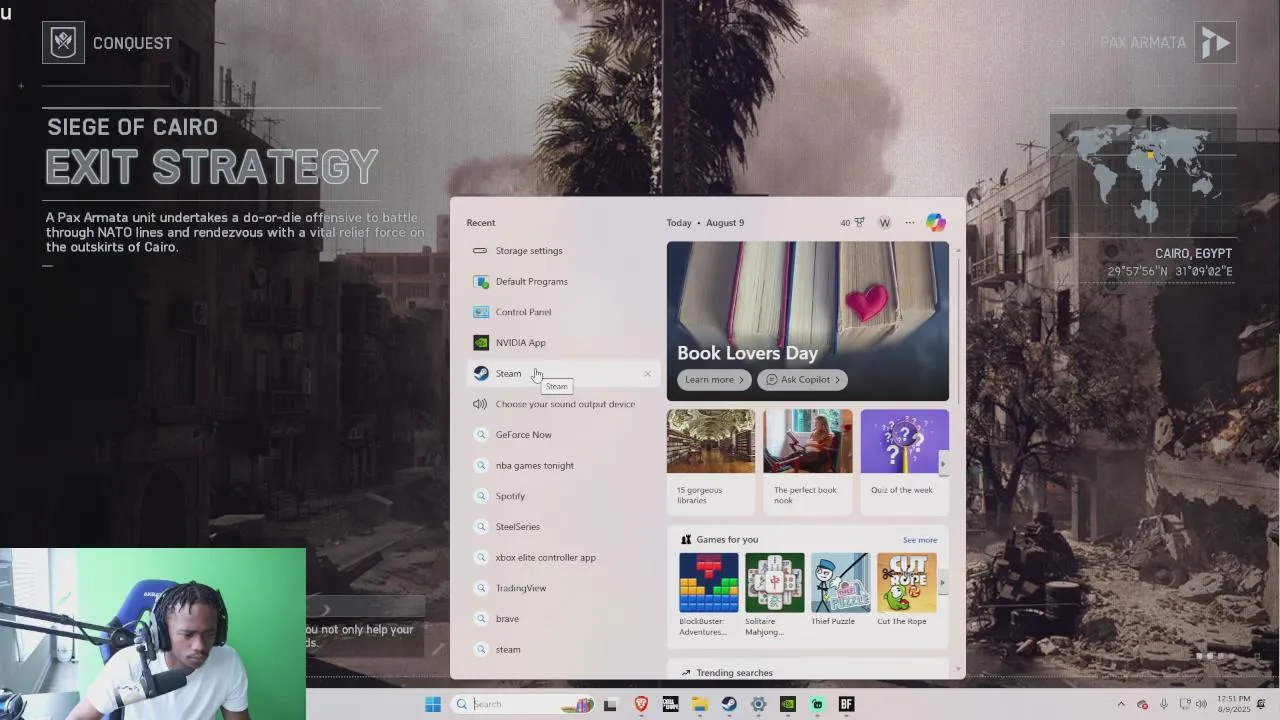Open Microsoft Rewards points (40)
Image resolution: width=1280 pixels, height=720 pixels.
[852, 223]
